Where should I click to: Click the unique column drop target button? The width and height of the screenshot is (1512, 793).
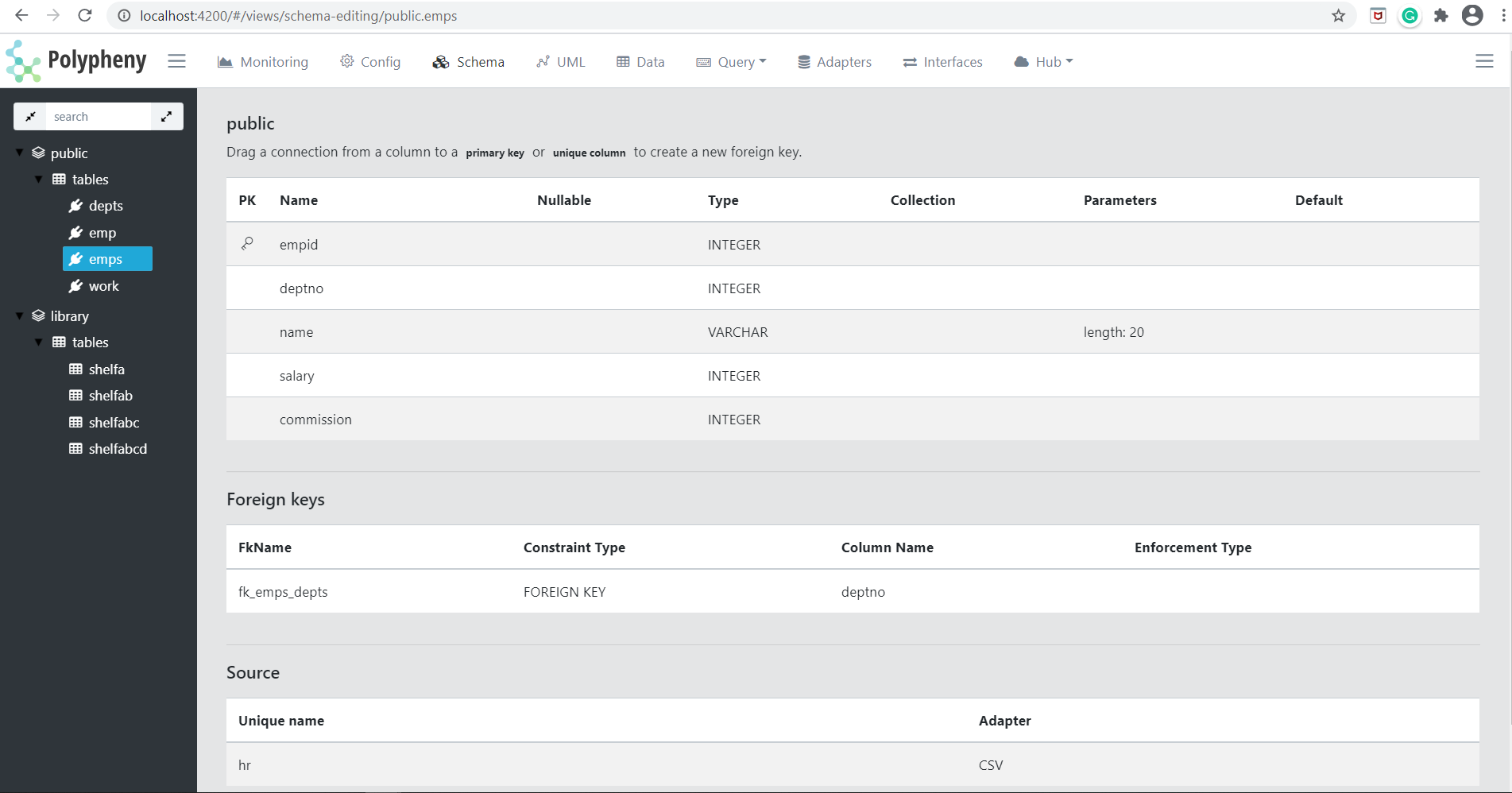[x=589, y=152]
